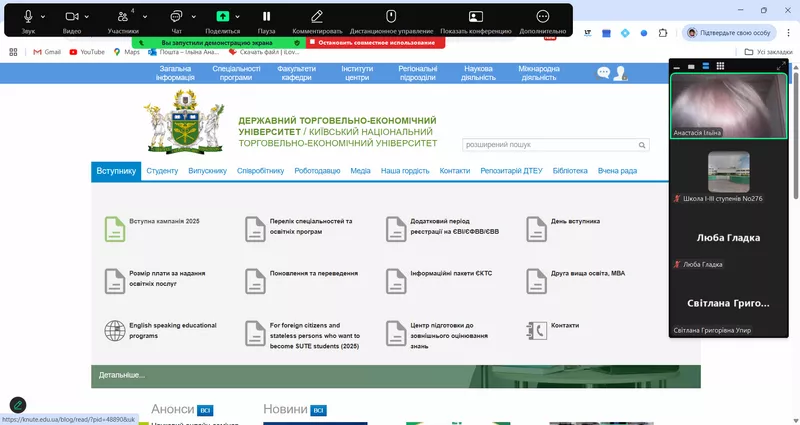Open Загальна інформація menu

pos(175,73)
